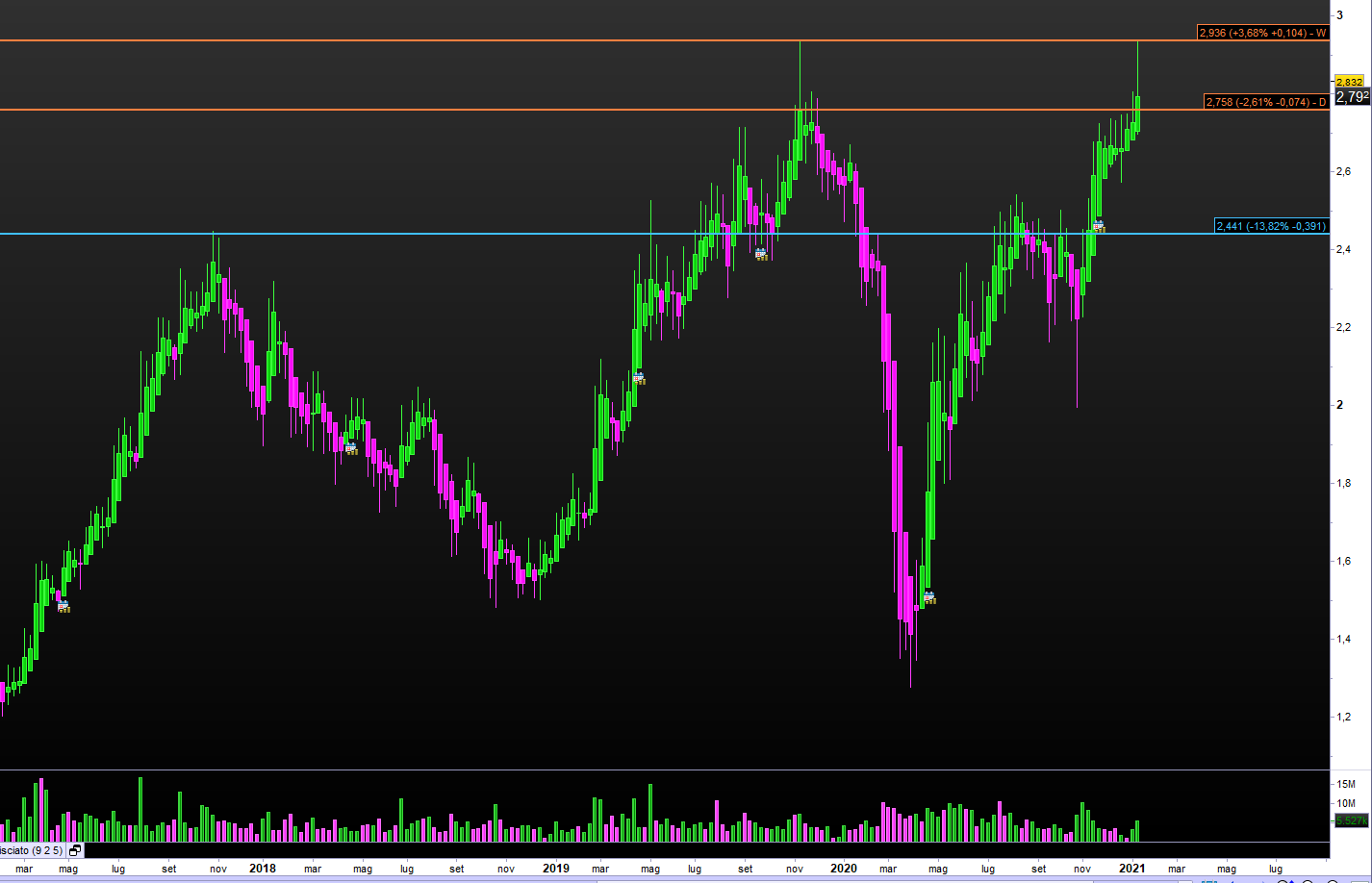
Task: Select the indicator label ending in (9 2 5)
Action: coord(31,850)
